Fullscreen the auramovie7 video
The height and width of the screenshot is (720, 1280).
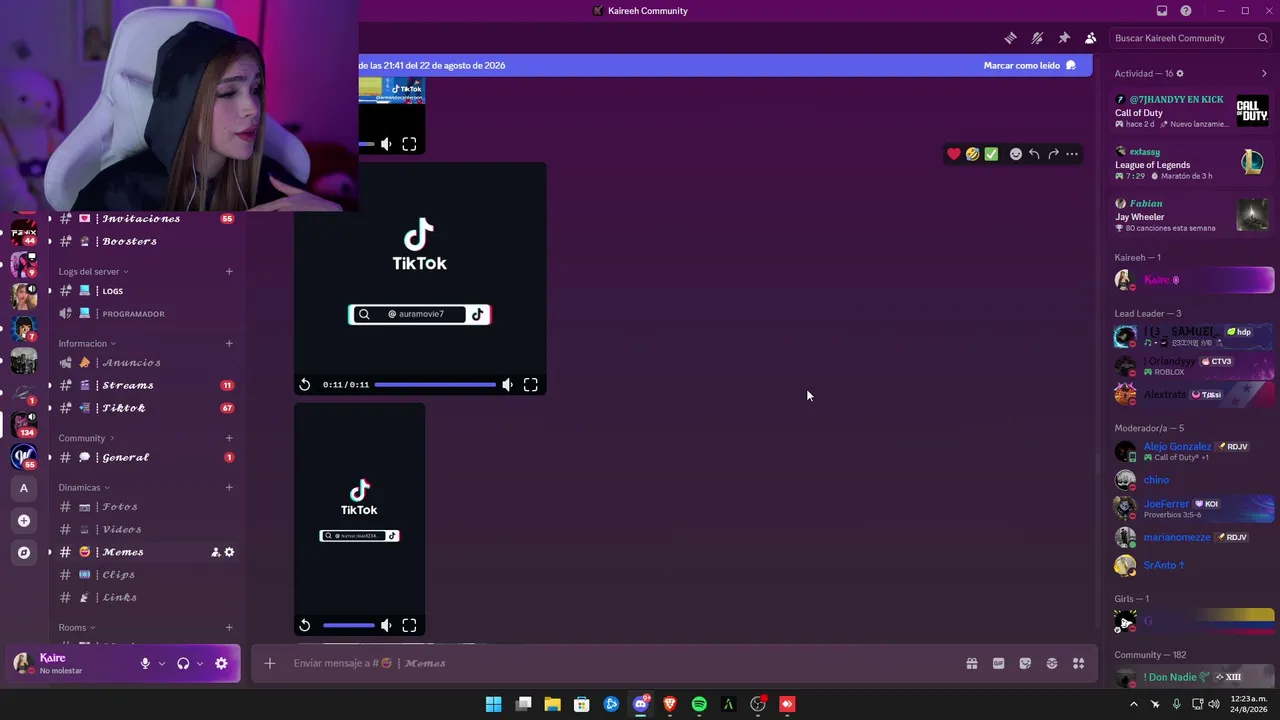pyautogui.click(x=531, y=385)
